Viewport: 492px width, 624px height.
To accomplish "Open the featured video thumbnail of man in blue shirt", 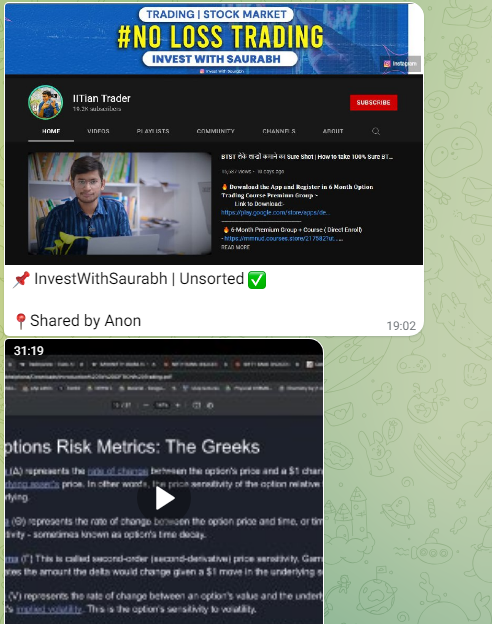I will tap(120, 203).
